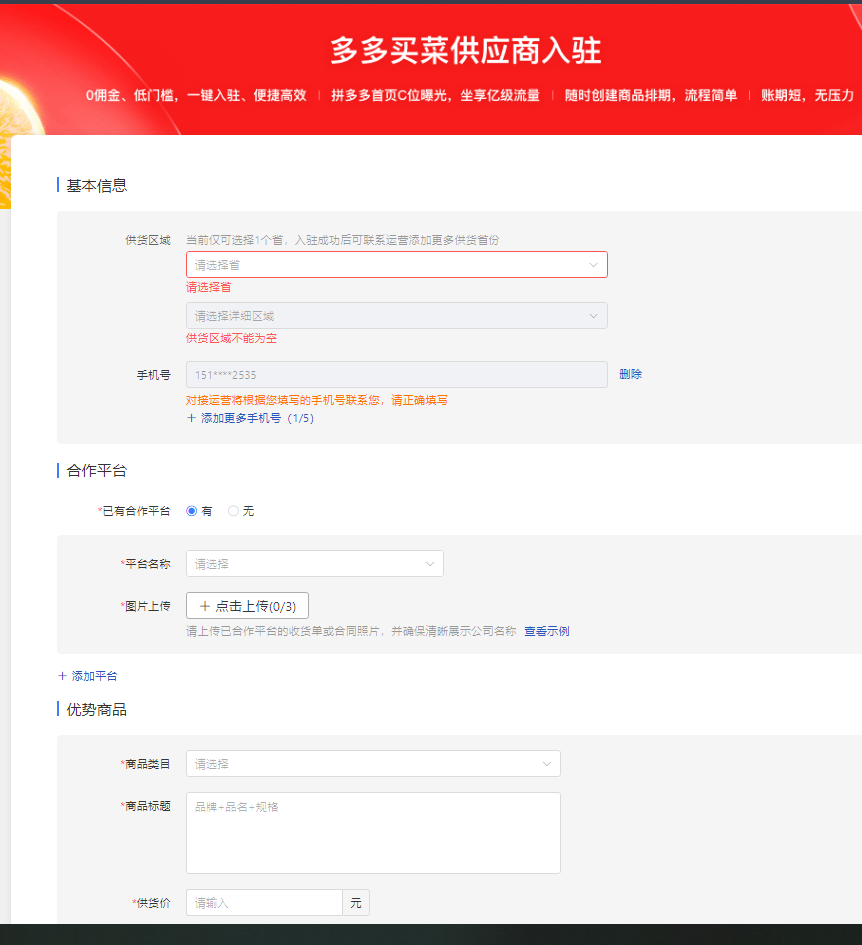
Task: Click banner text 账期短，无压力
Action: click(x=807, y=95)
